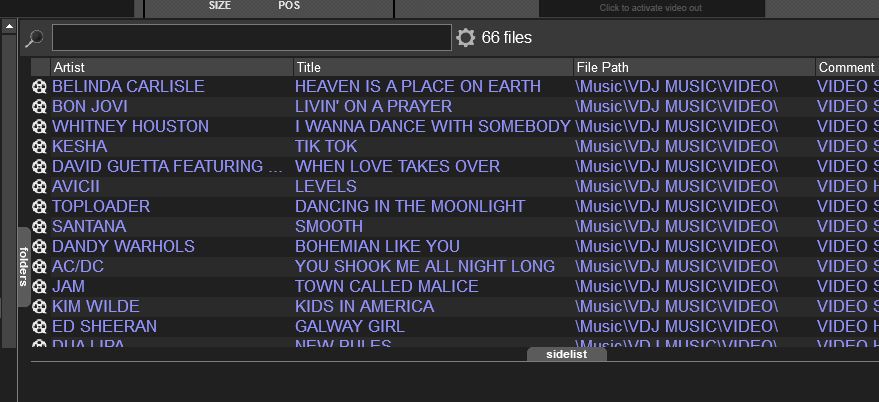Click the magnifier search icon

(x=35, y=38)
